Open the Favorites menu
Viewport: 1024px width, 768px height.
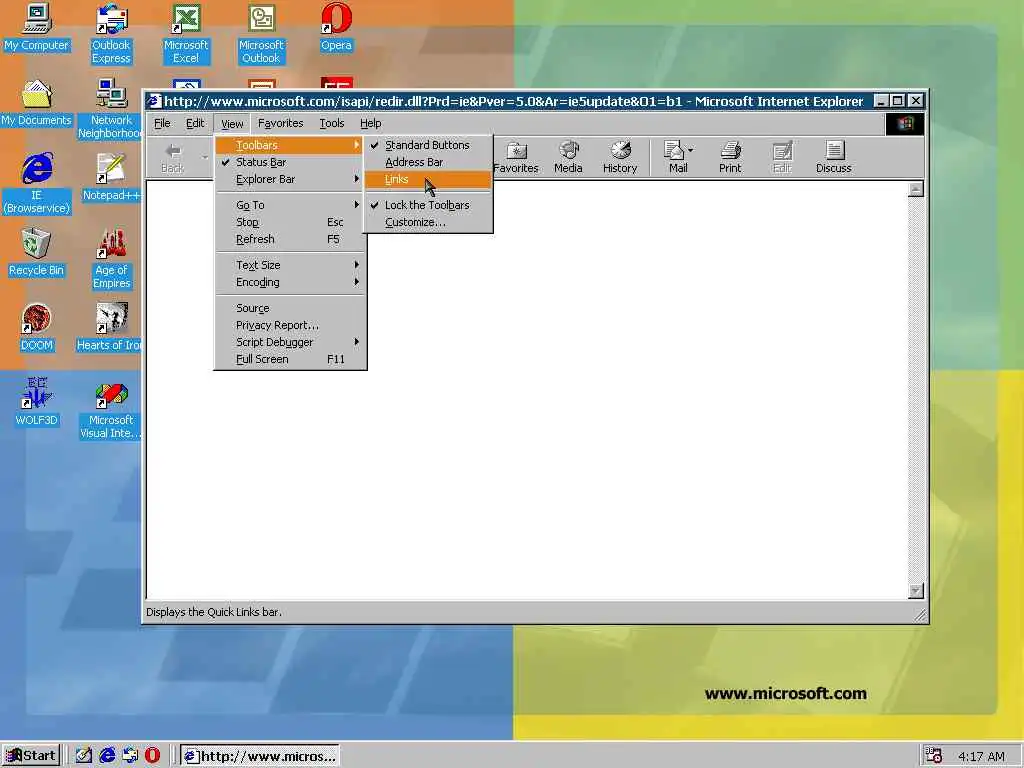click(281, 123)
